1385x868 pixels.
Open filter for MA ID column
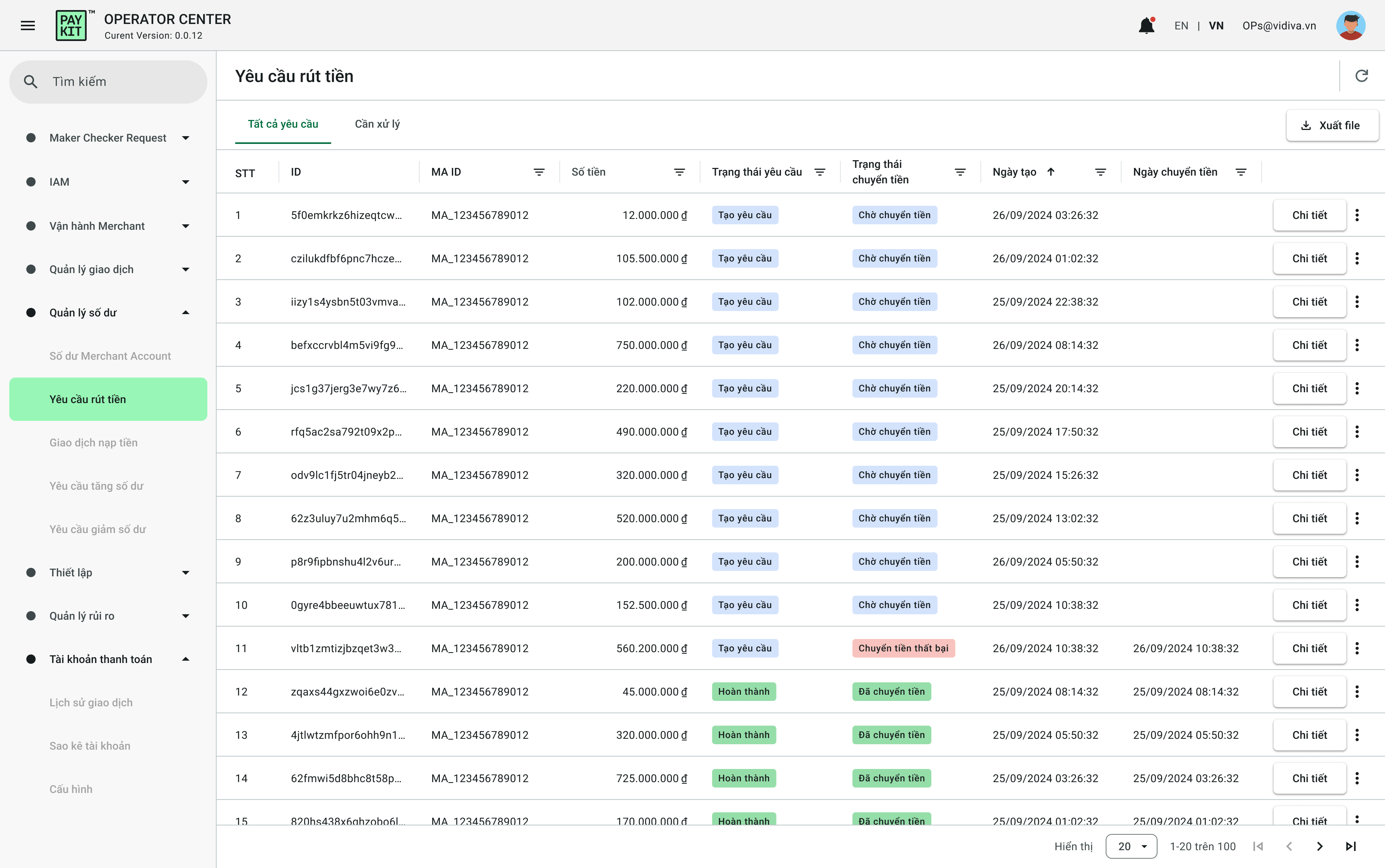tap(539, 172)
